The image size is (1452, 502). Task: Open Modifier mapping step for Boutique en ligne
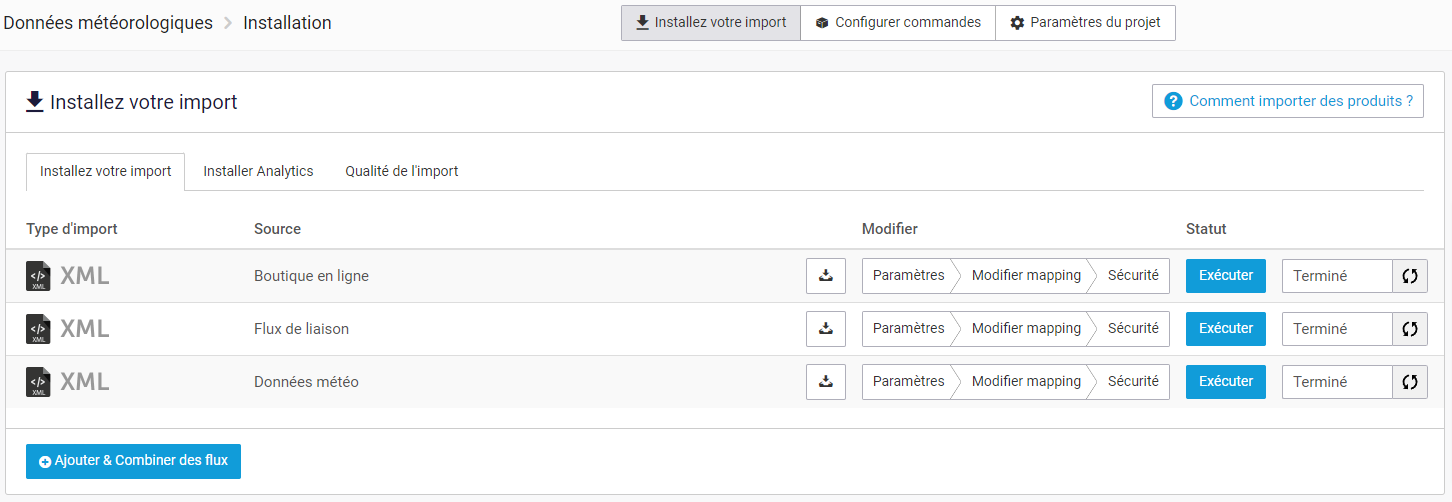tap(1026, 276)
